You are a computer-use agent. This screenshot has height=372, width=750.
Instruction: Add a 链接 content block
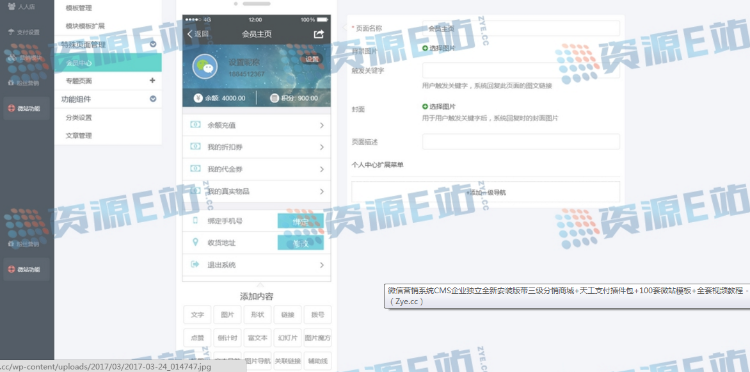(x=287, y=315)
